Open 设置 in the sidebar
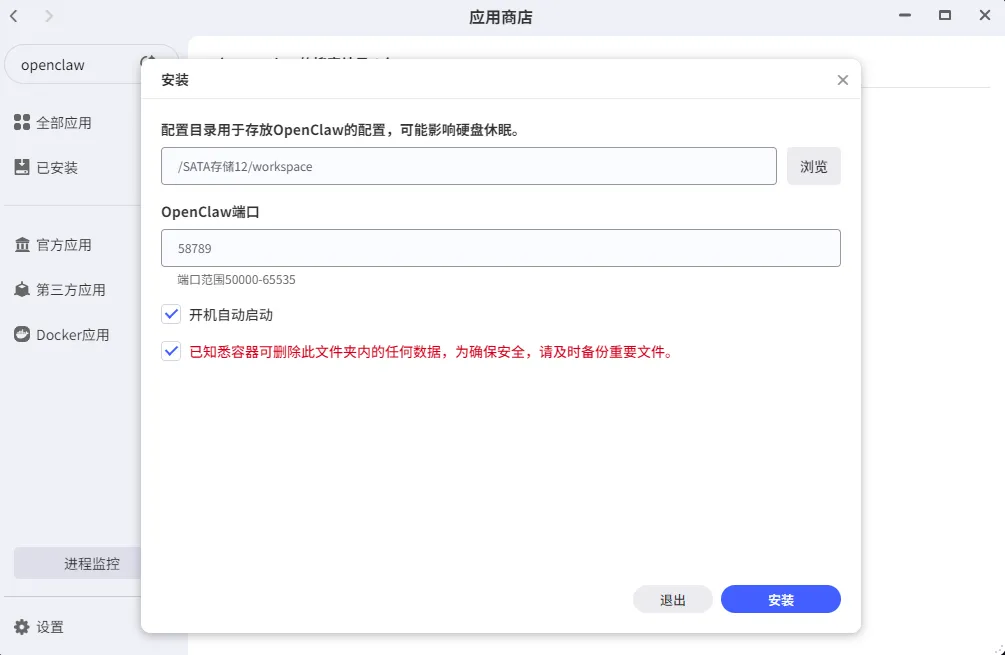This screenshot has height=655, width=1005. pyautogui.click(x=38, y=627)
